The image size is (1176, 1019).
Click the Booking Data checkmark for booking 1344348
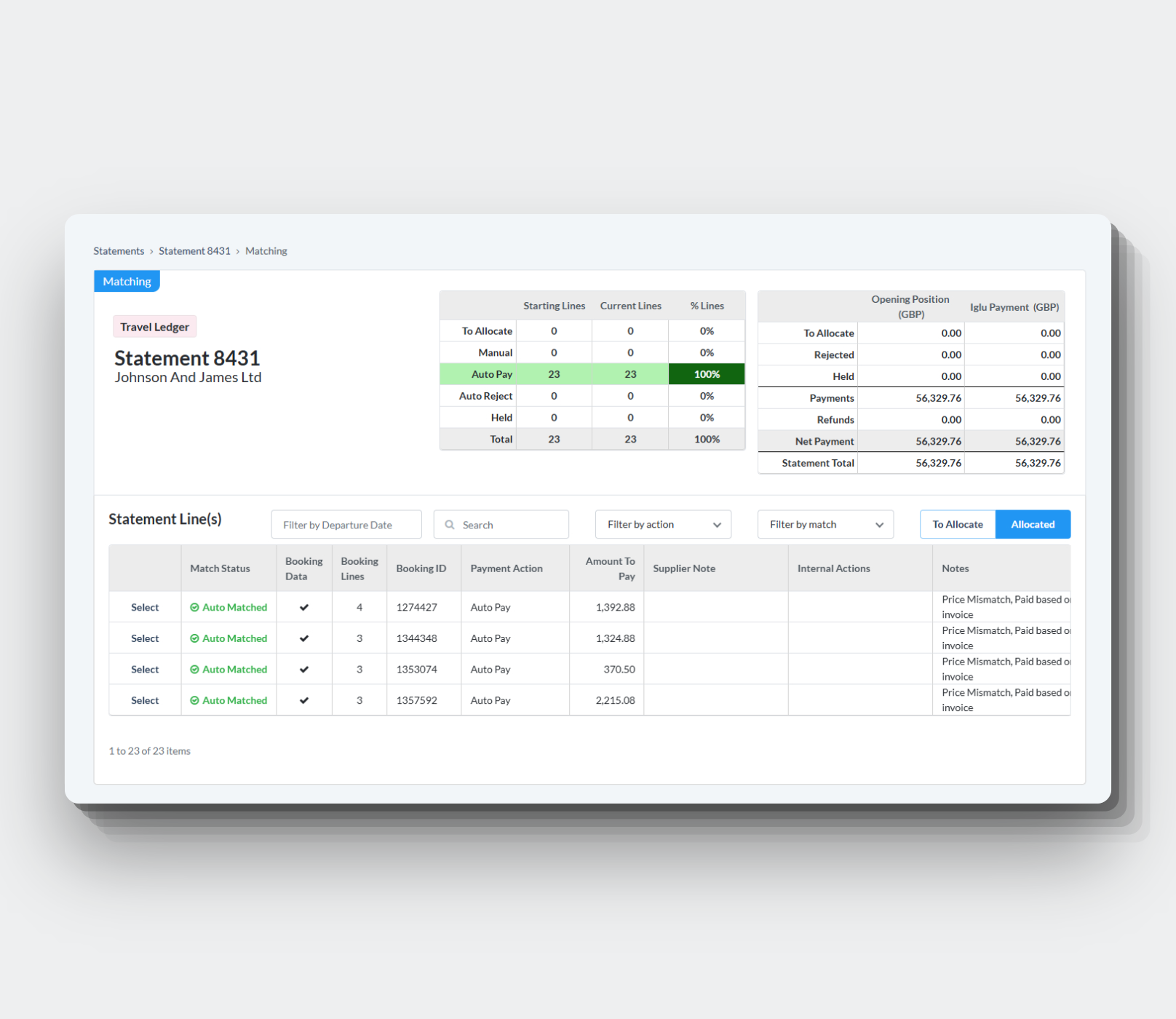(x=304, y=638)
